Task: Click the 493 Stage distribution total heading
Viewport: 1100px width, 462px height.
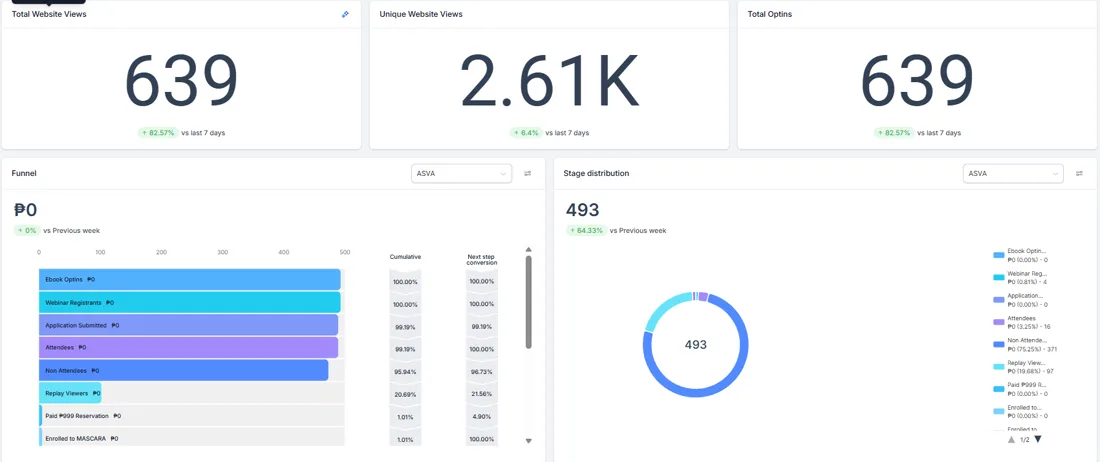Action: (x=582, y=210)
